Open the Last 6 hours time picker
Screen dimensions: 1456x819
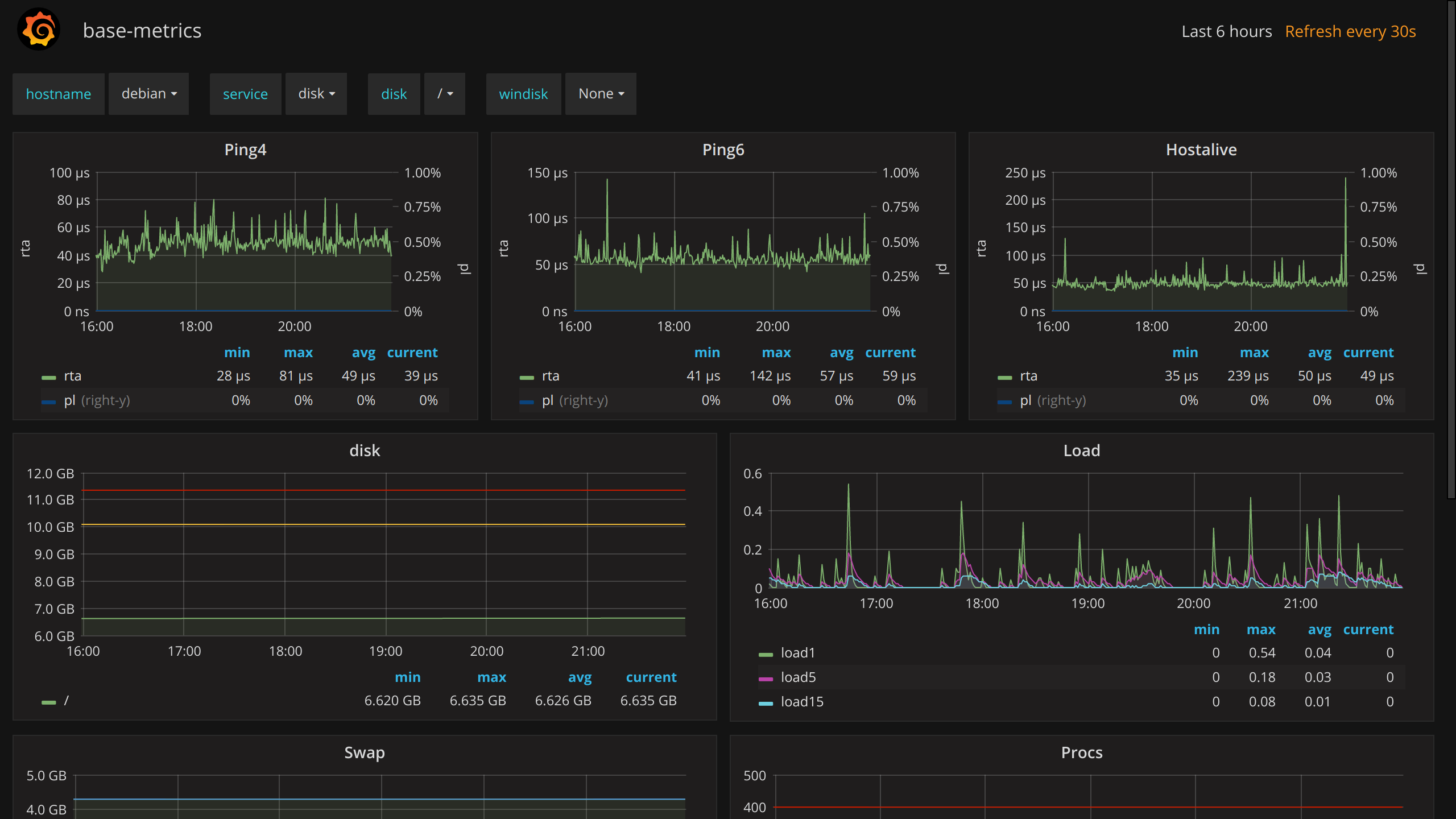pos(1226,31)
